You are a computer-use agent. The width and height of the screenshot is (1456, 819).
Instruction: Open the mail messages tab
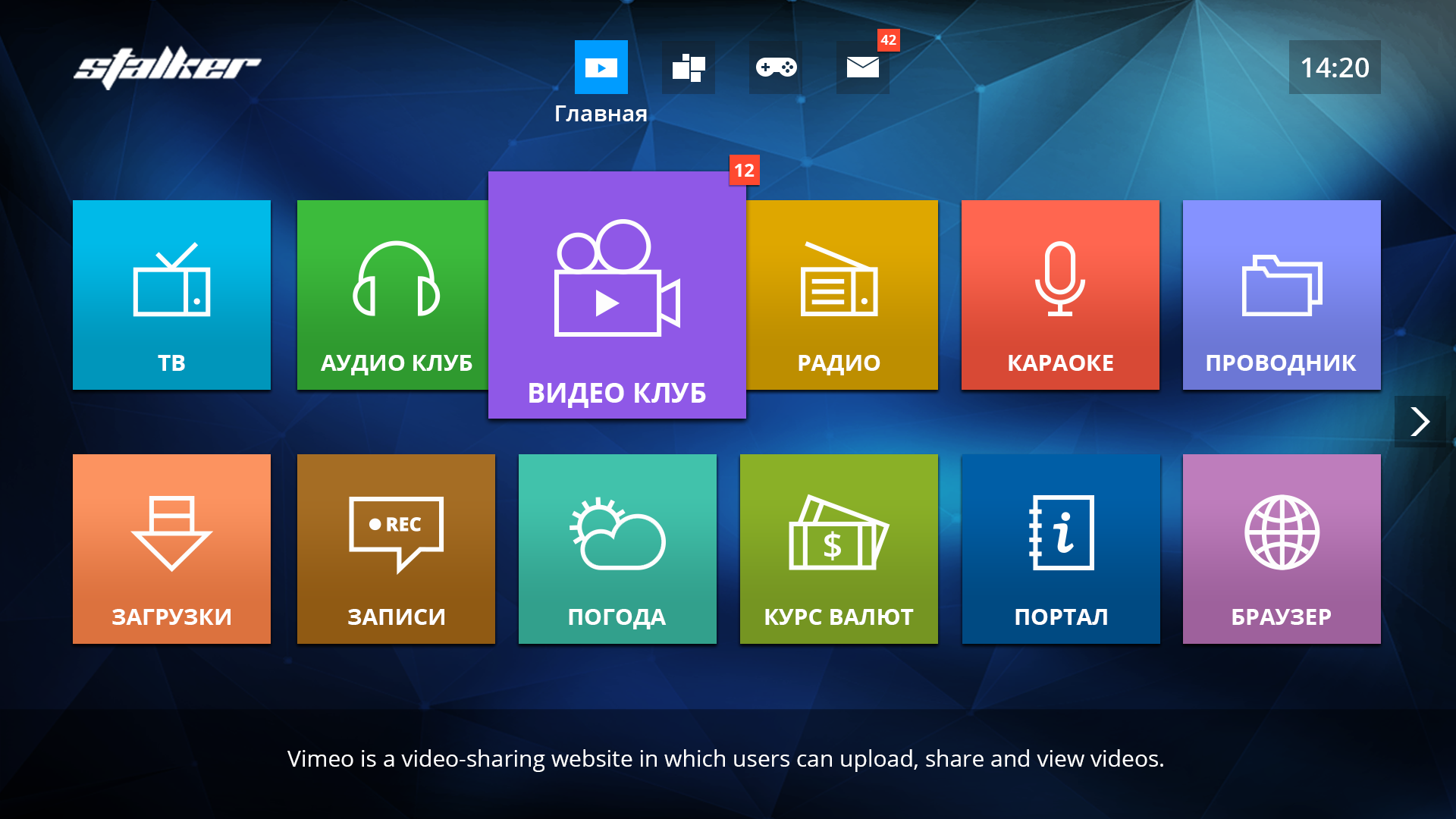[862, 67]
